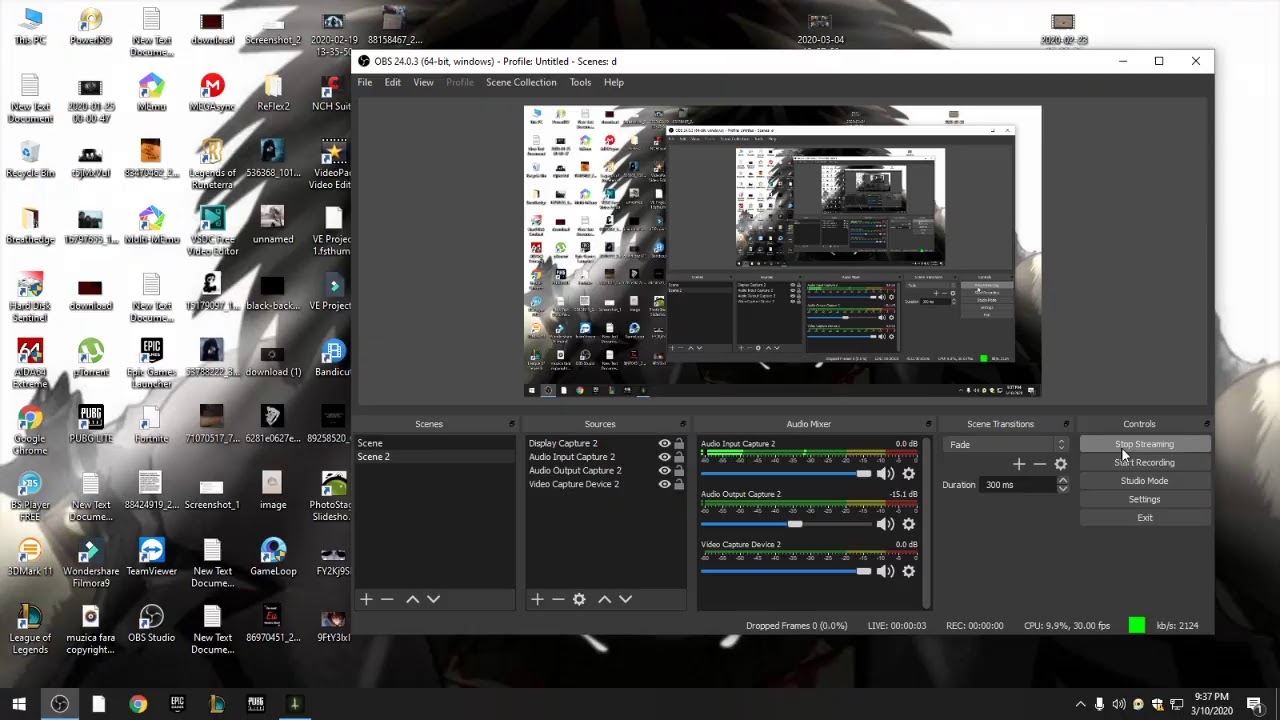Viewport: 1280px width, 720px height.
Task: Toggle visibility of Audio Output Capture 2
Action: pyautogui.click(x=664, y=471)
